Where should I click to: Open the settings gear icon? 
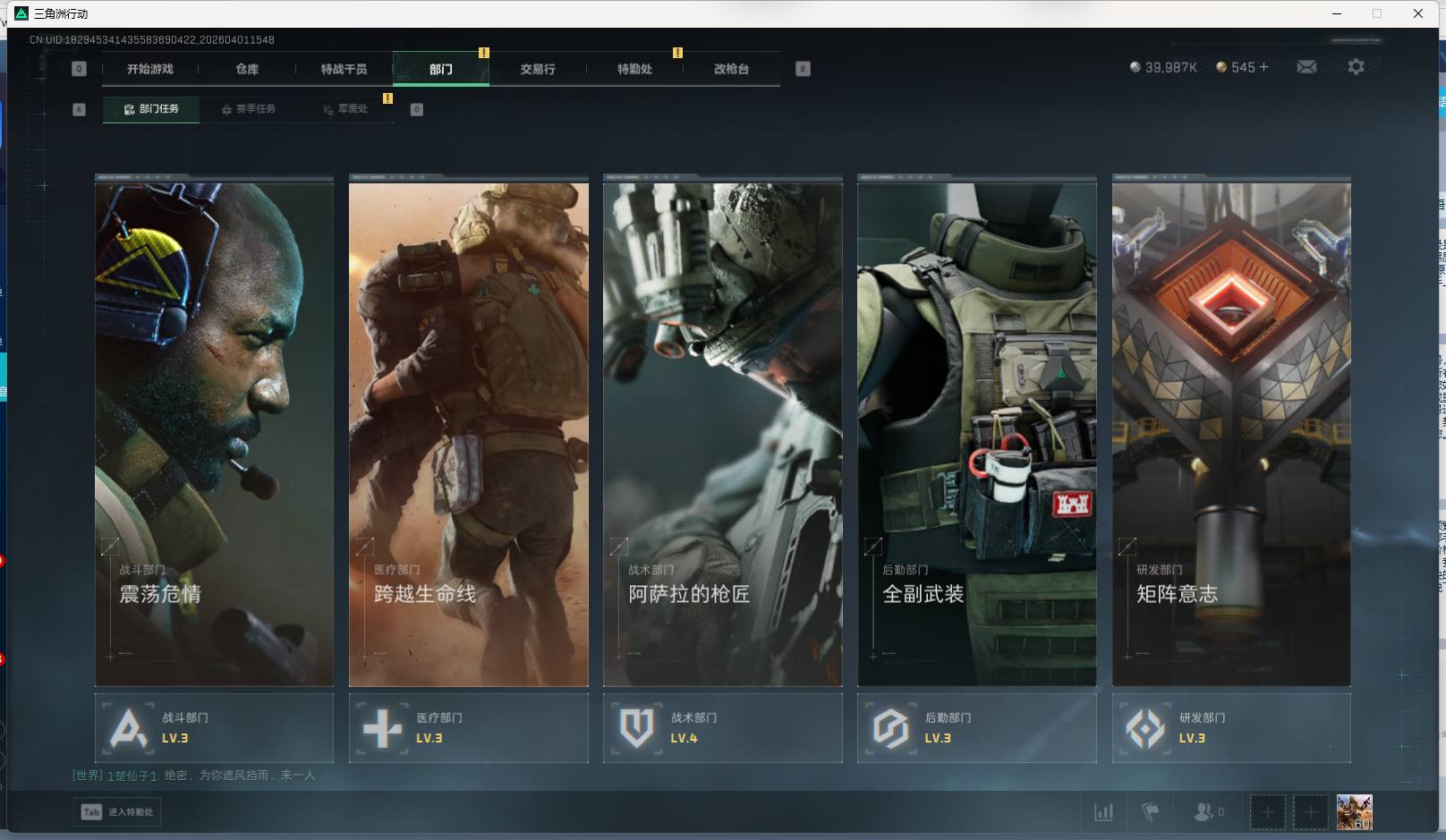point(1356,67)
